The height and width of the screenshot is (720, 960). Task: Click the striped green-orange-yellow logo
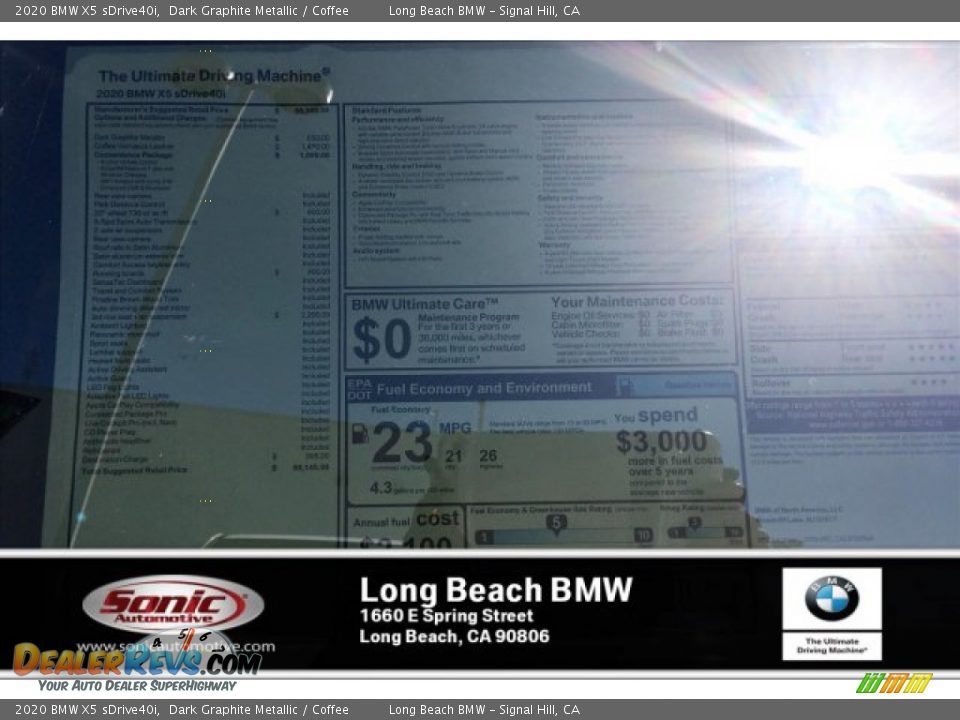(x=894, y=683)
